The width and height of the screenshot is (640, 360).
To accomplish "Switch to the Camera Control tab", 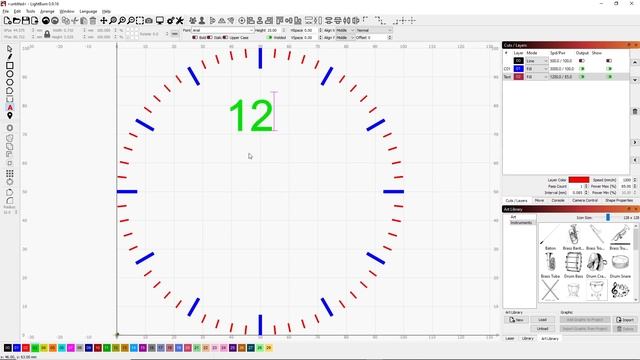I will [x=584, y=200].
